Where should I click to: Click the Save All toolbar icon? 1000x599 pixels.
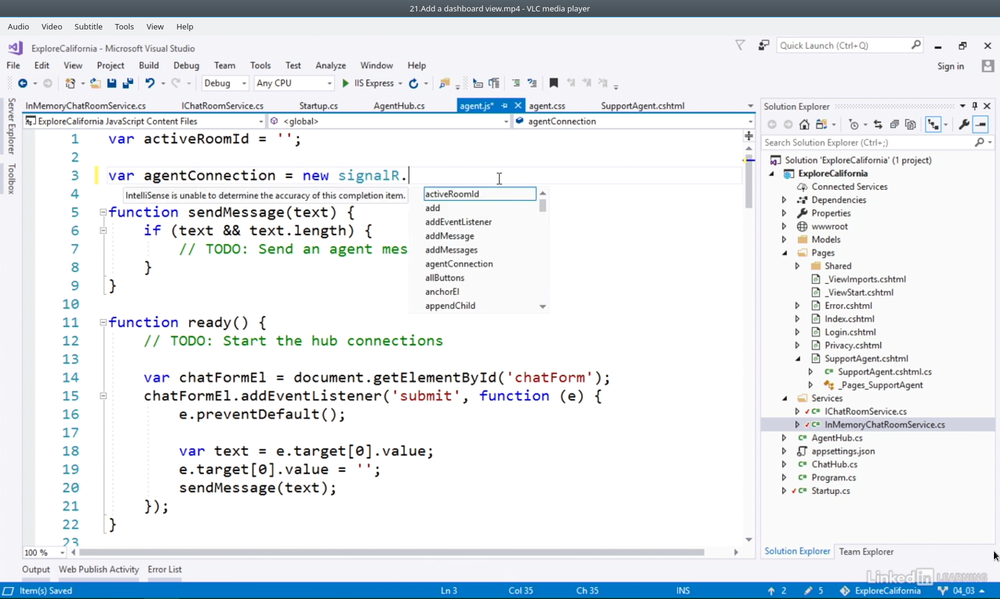tap(127, 84)
